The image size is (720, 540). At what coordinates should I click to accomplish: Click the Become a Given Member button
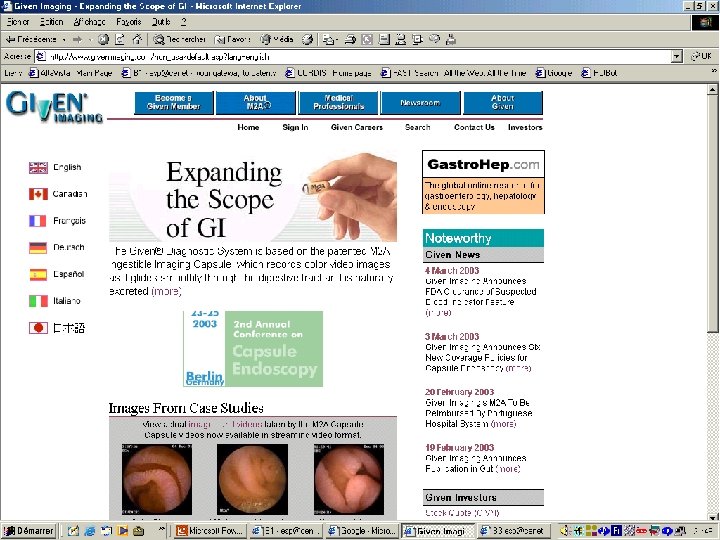click(174, 102)
